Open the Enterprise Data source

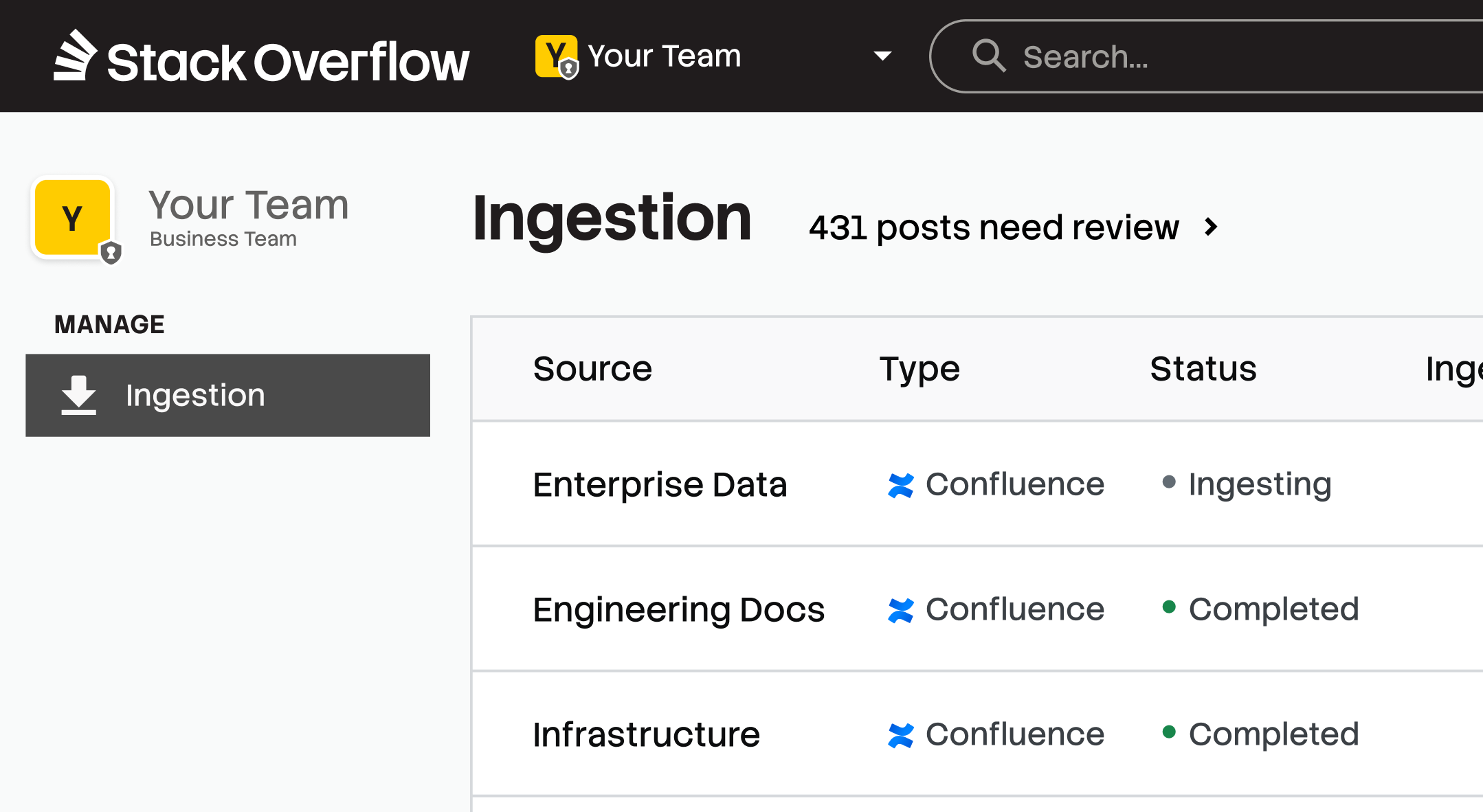point(659,485)
